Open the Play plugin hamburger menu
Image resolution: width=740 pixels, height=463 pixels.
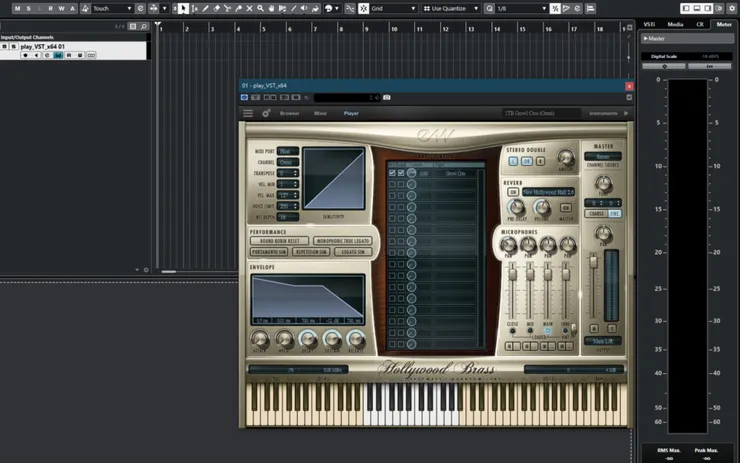pos(248,113)
